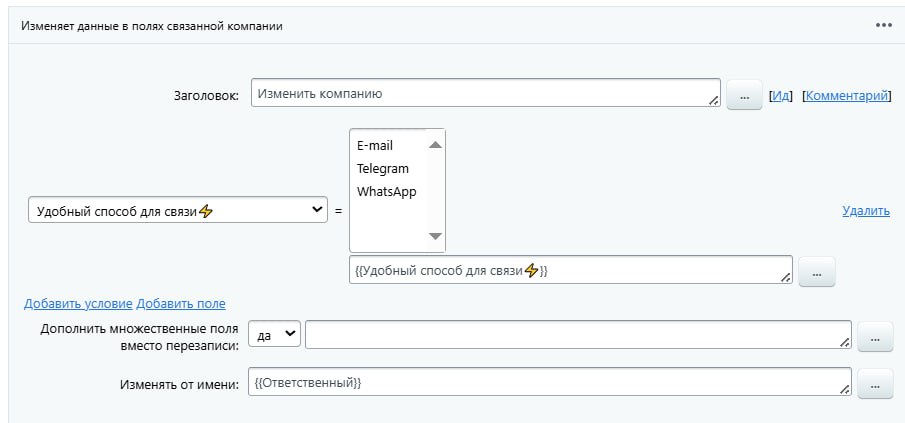This screenshot has width=905, height=423.
Task: Click the ellipsis button beside the Удобный способ value field
Action: (816, 272)
